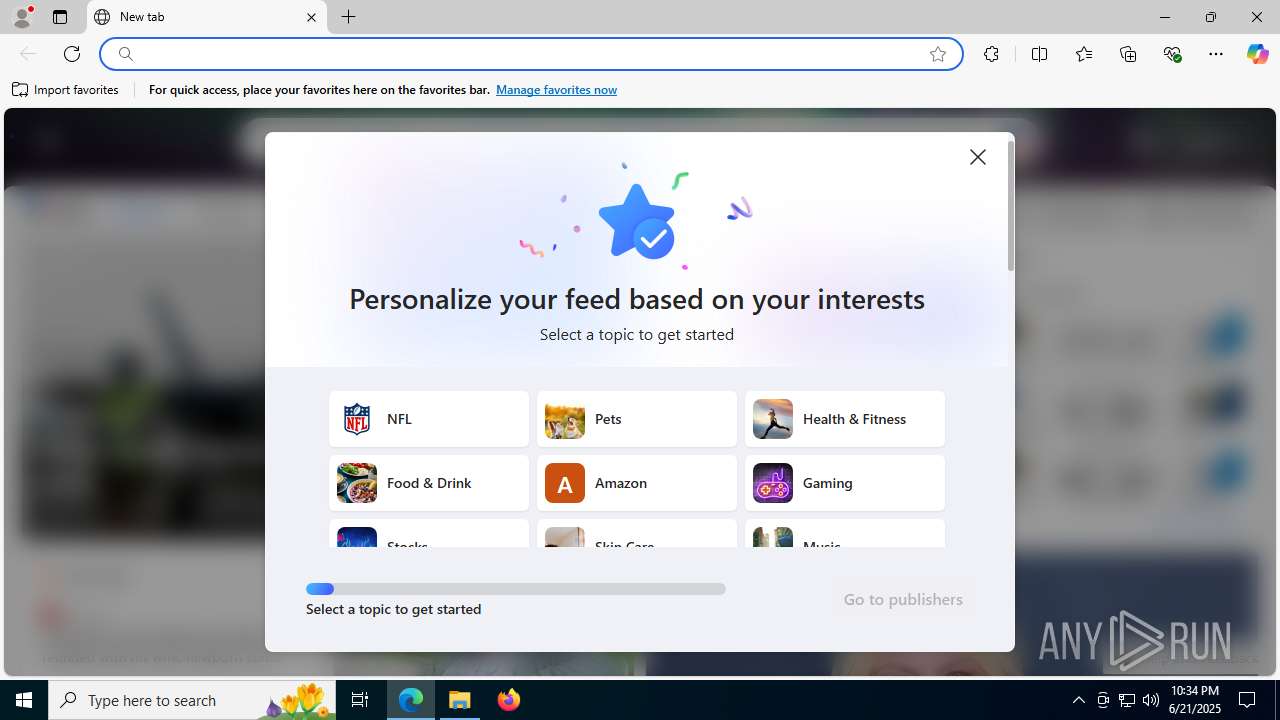Click Import favorites
The width and height of the screenshot is (1280, 720).
[x=65, y=90]
